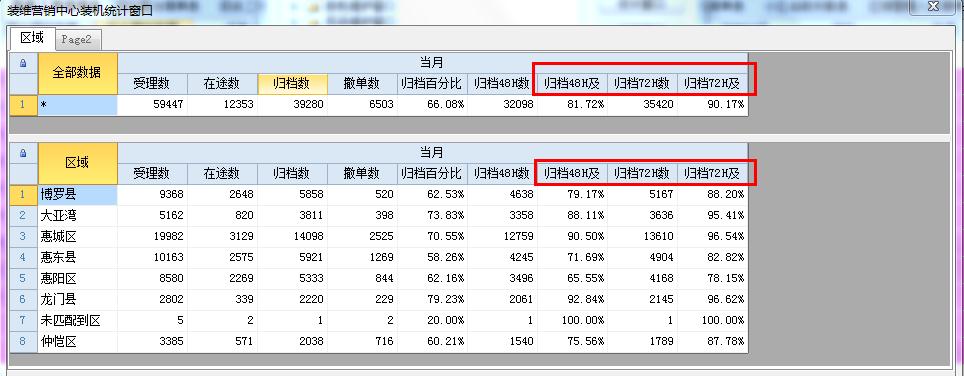Select row header 5 for 惠阳区
Viewport: 964px width, 376px height.
tap(23, 278)
